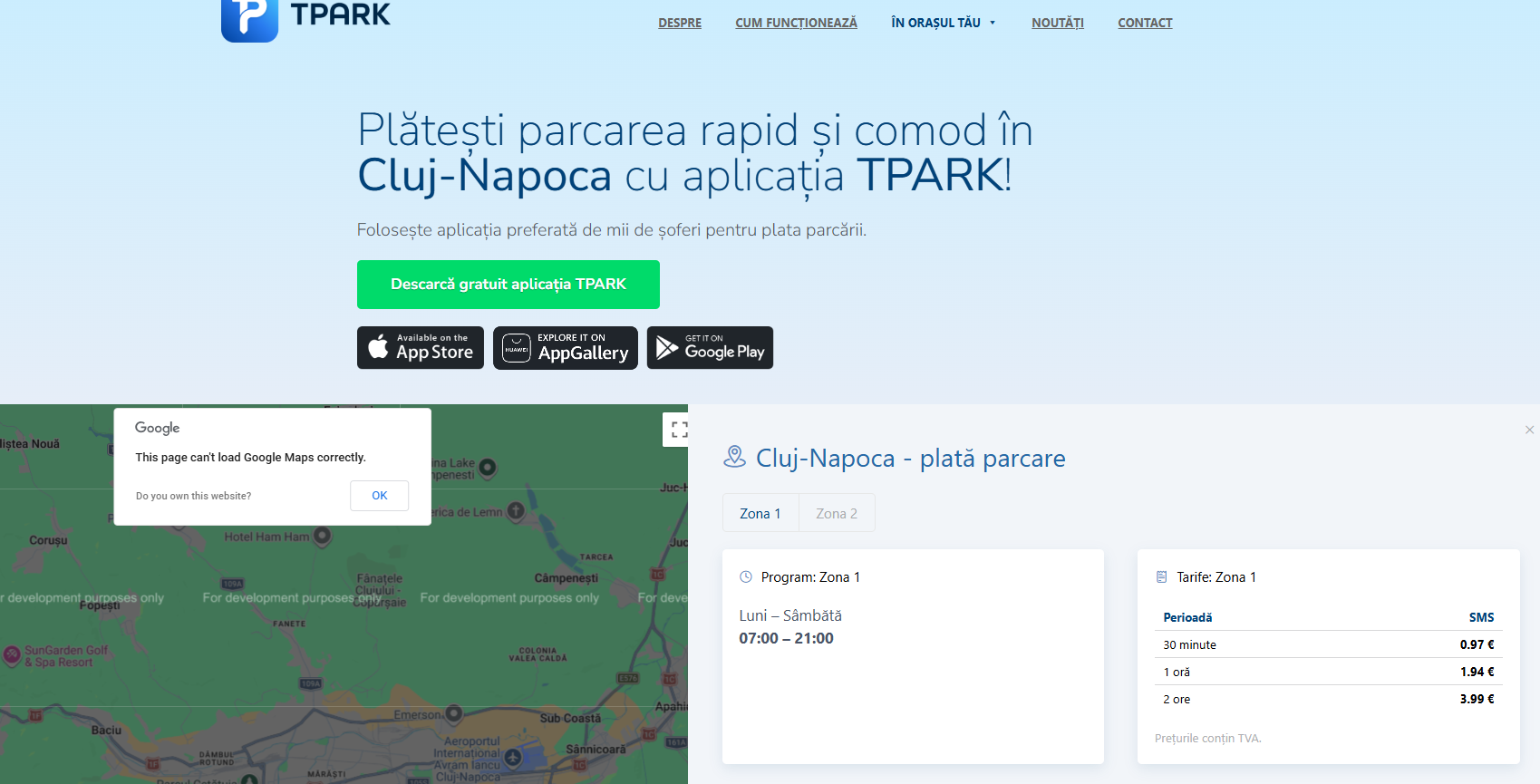1540x784 pixels.
Task: Click the TPARK logo icon
Action: [x=249, y=20]
